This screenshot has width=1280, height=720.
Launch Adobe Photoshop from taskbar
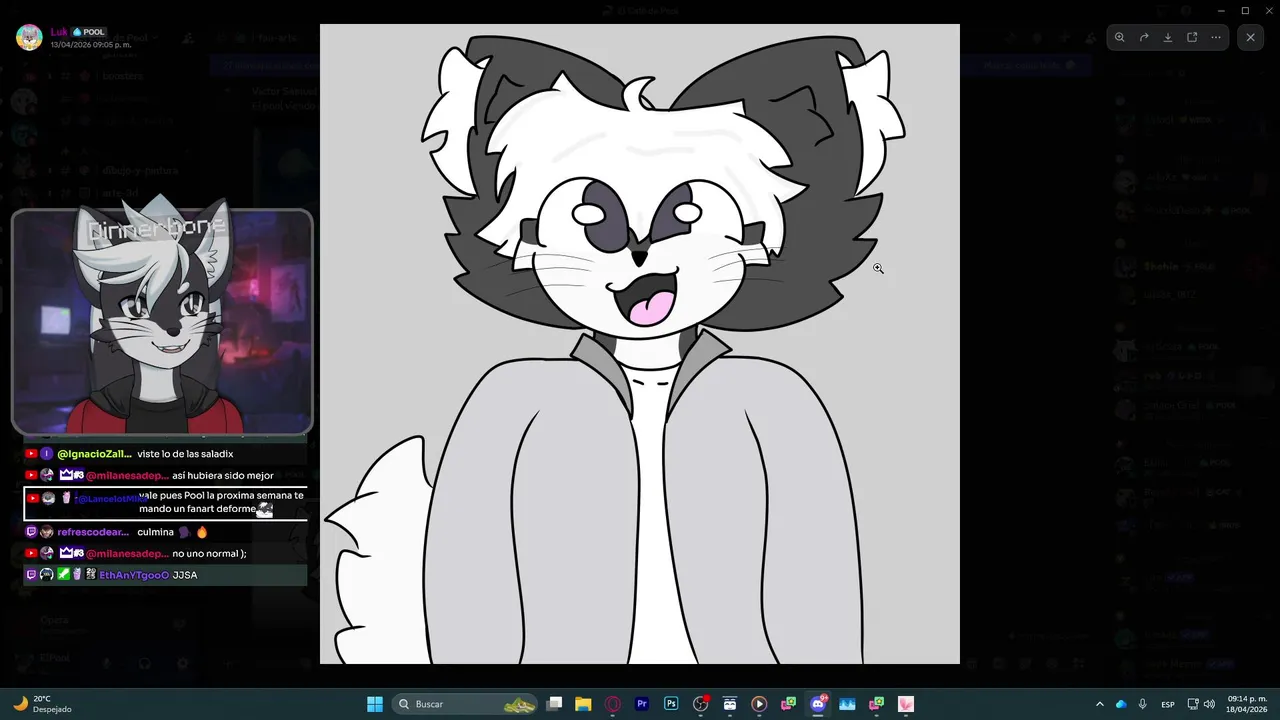coord(671,704)
